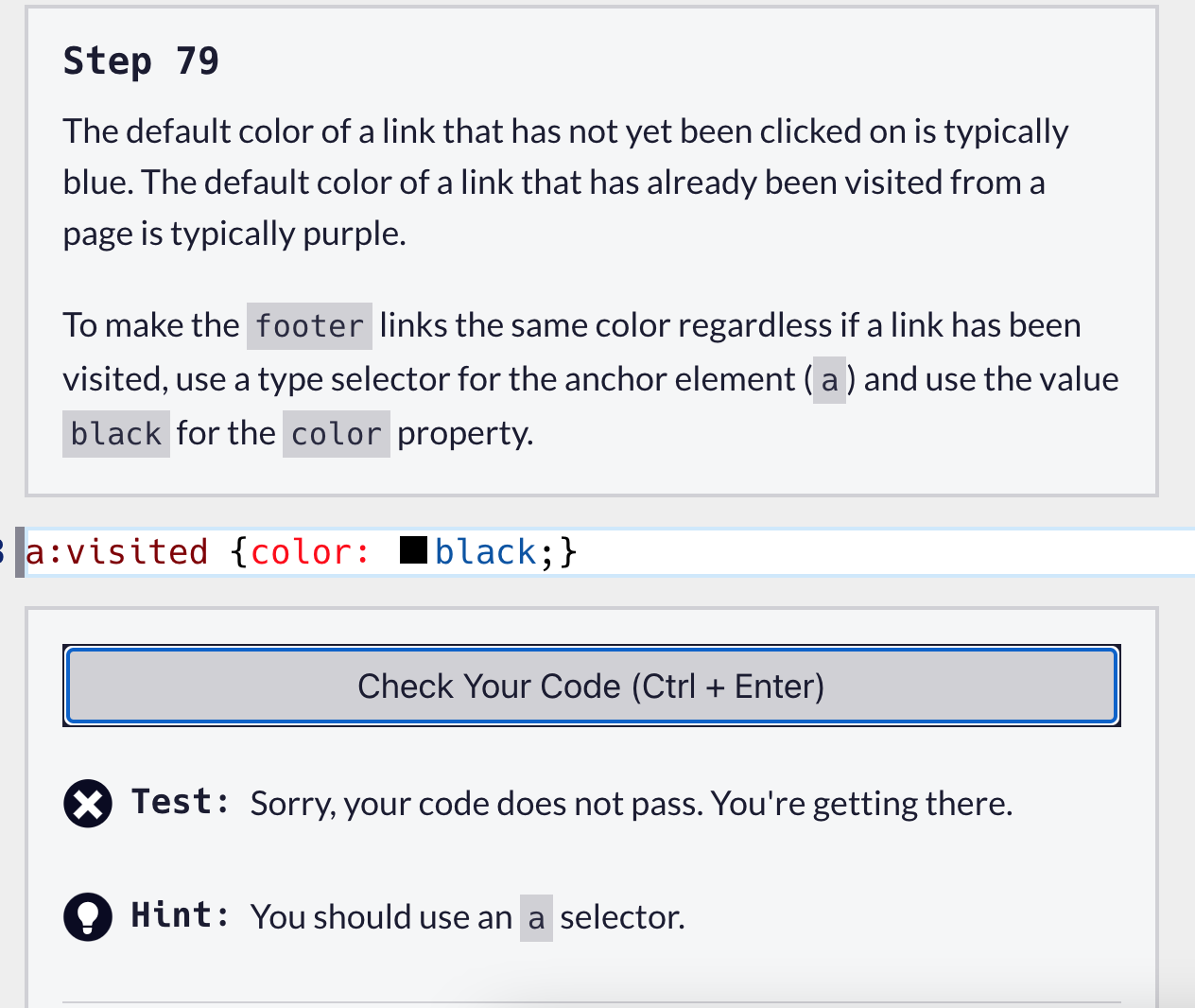Click the "Sorry, your code does not pass" message
The width and height of the screenshot is (1195, 1008).
pyautogui.click(x=631, y=804)
